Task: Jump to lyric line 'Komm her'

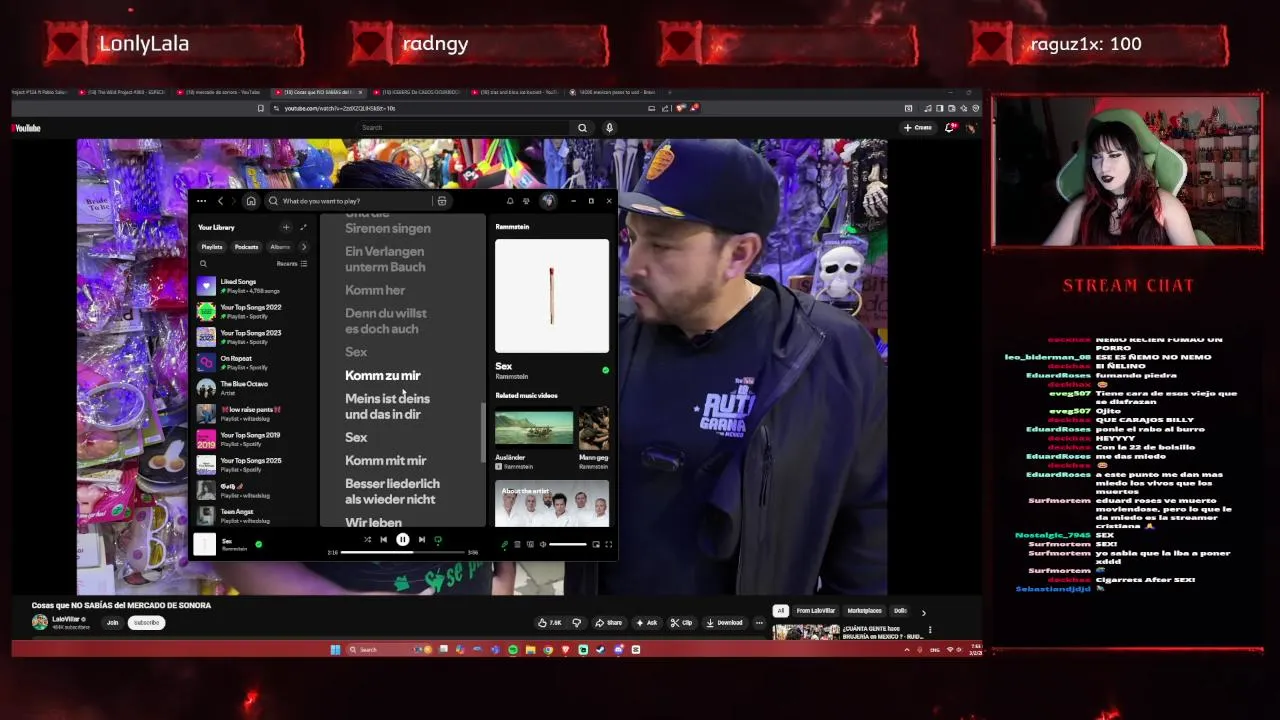Action: [375, 290]
